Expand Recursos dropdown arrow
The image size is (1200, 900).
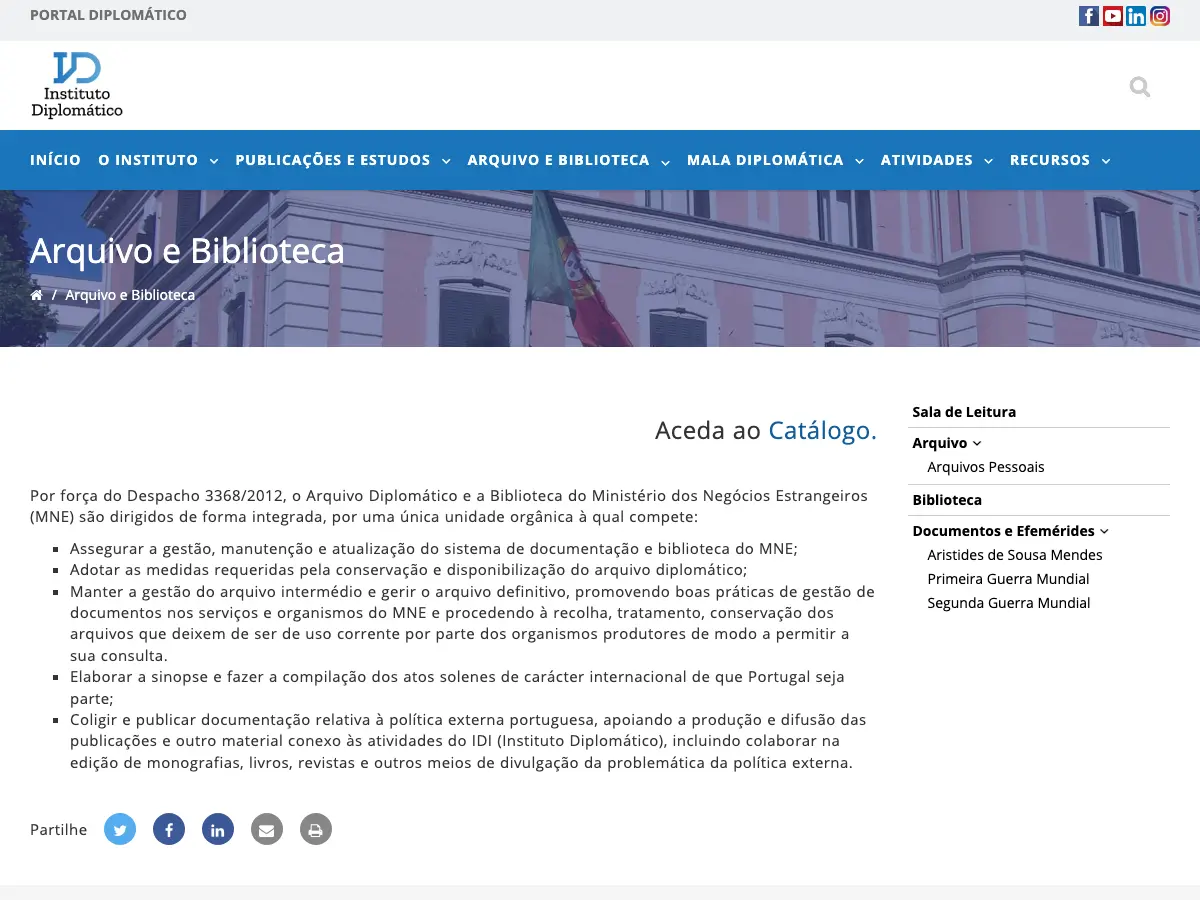point(1105,161)
